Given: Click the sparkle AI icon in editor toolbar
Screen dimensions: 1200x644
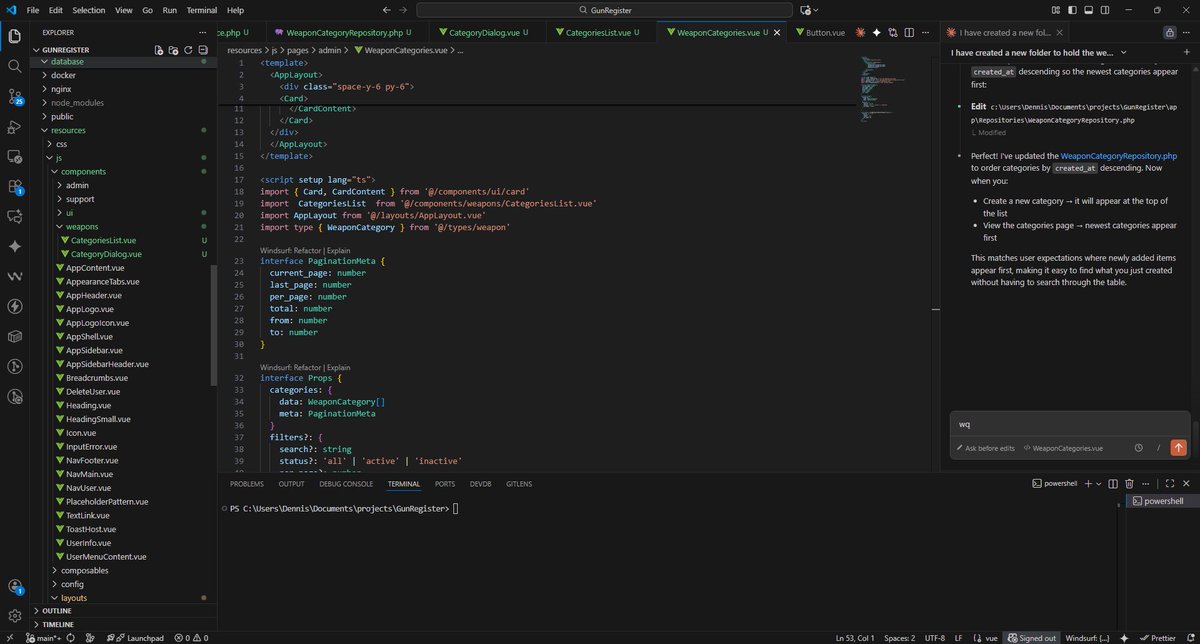Looking at the screenshot, I should pyautogui.click(x=876, y=32).
